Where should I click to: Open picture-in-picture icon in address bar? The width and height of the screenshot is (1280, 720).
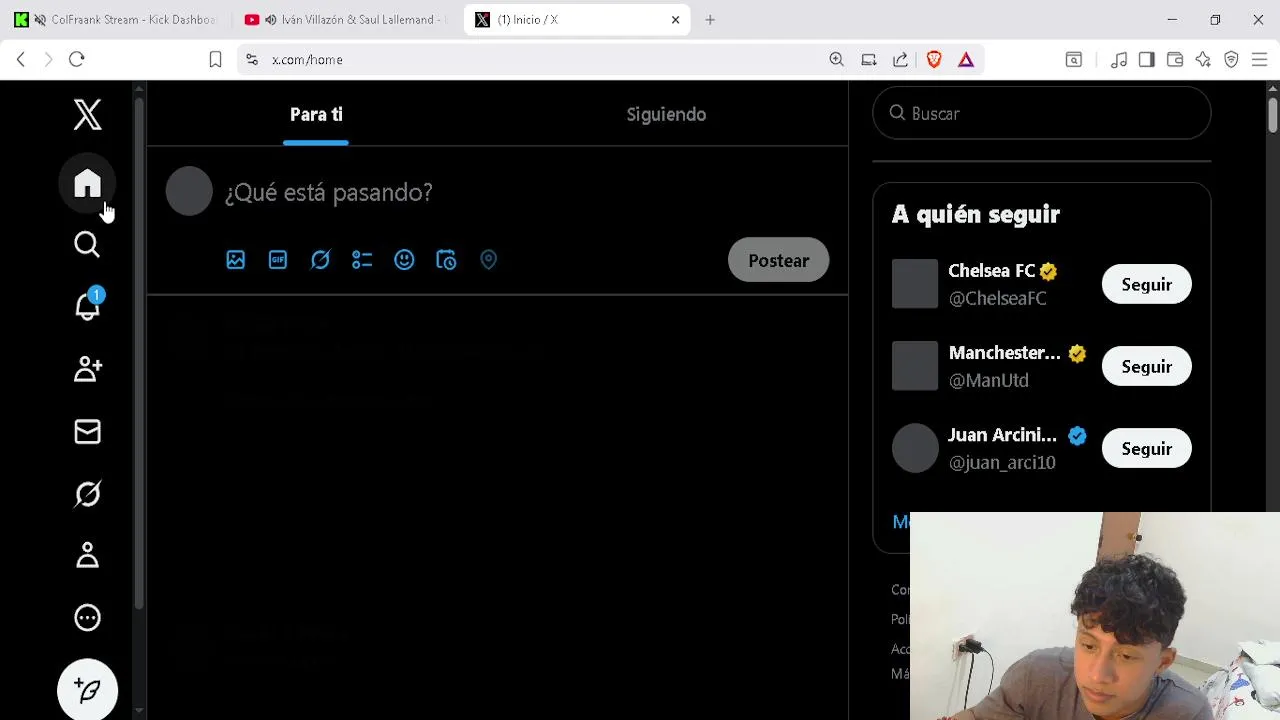tap(868, 60)
